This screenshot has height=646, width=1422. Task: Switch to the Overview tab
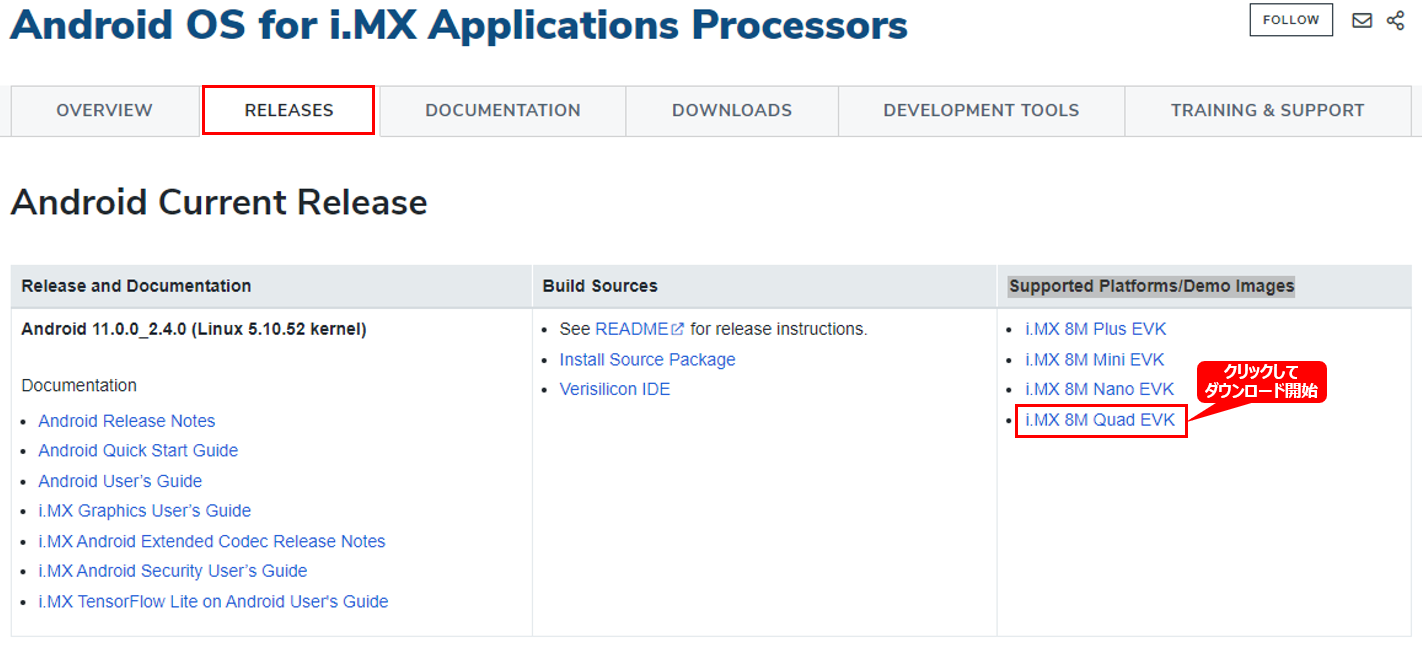104,111
